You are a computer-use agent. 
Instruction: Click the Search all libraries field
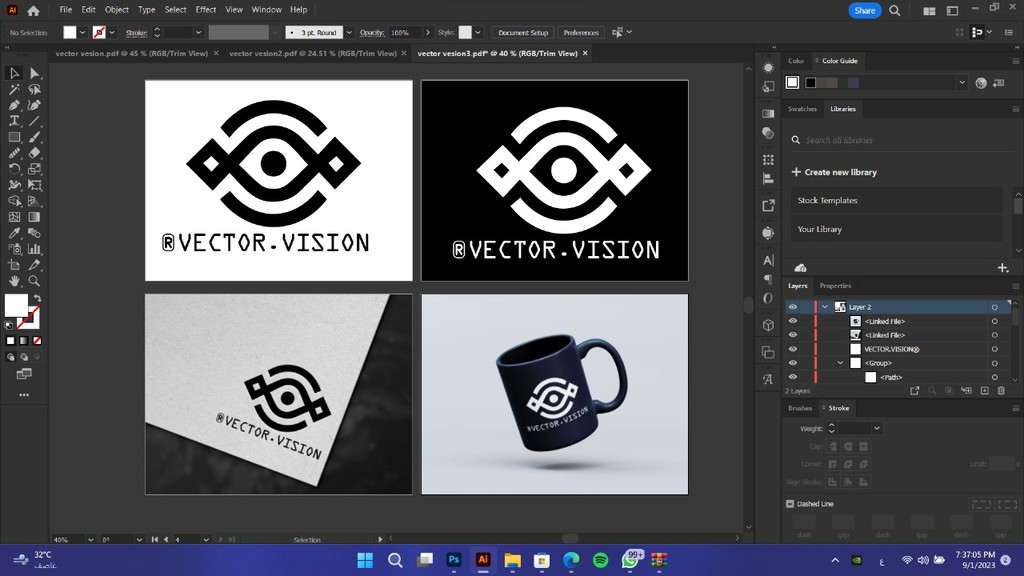[901, 140]
